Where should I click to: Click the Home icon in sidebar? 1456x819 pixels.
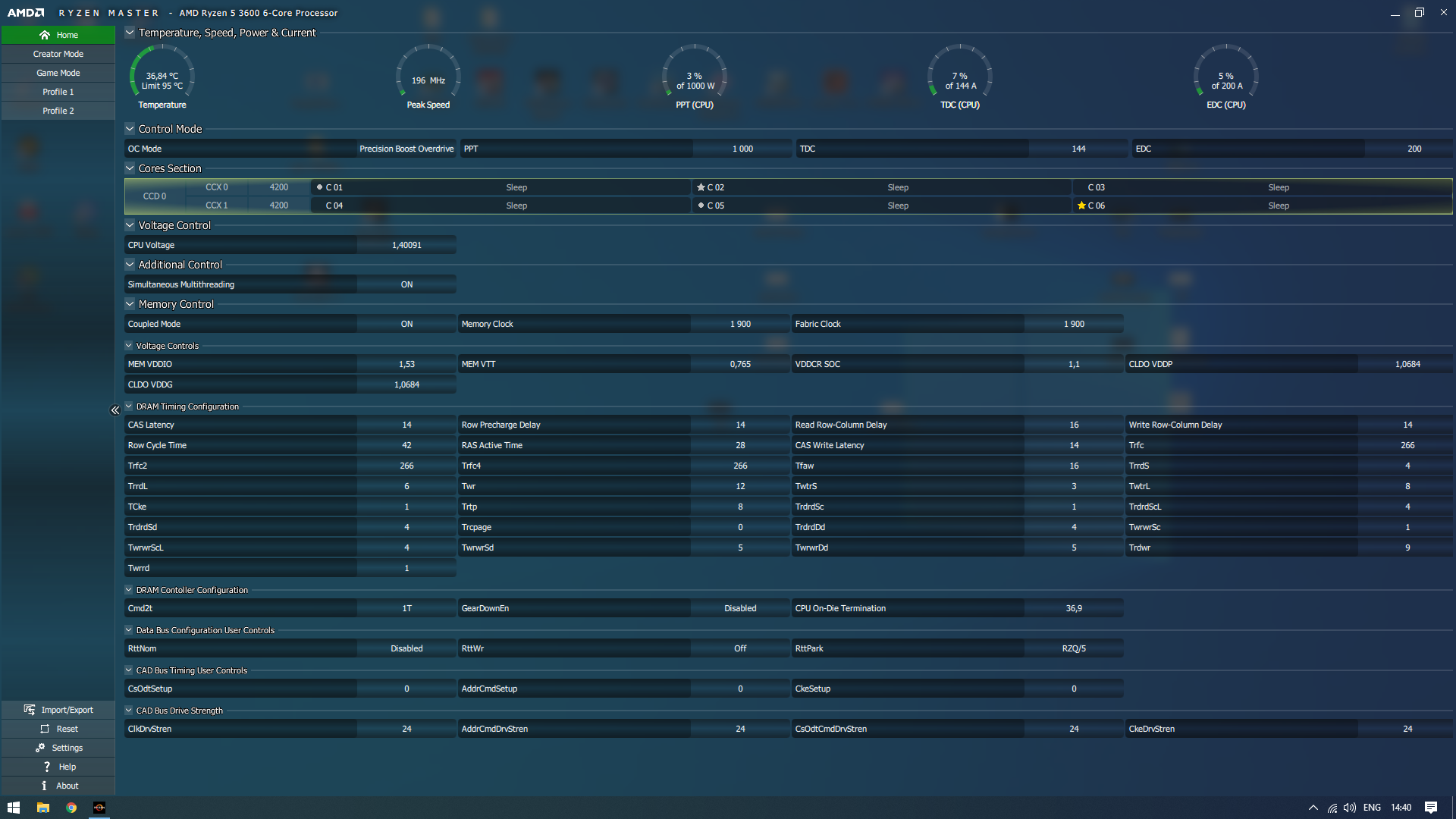click(x=45, y=35)
